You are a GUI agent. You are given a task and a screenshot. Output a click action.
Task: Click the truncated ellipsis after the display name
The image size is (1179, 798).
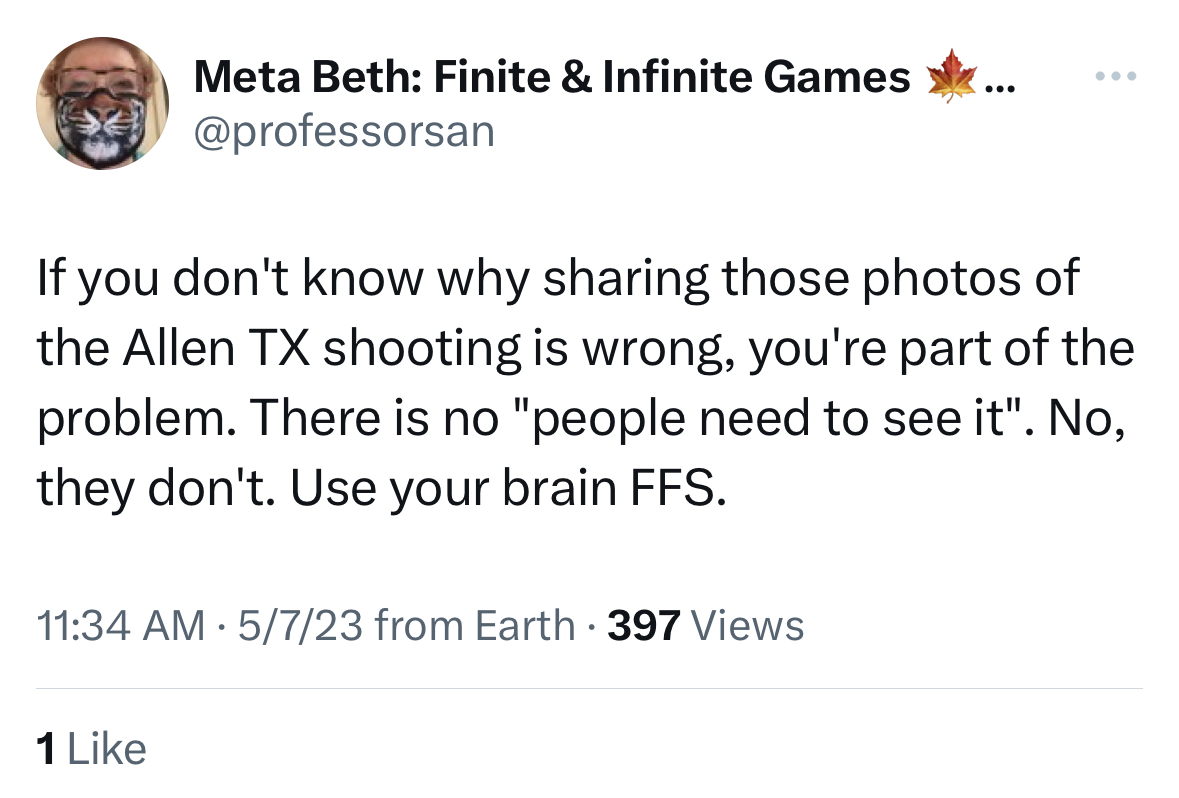coord(999,82)
